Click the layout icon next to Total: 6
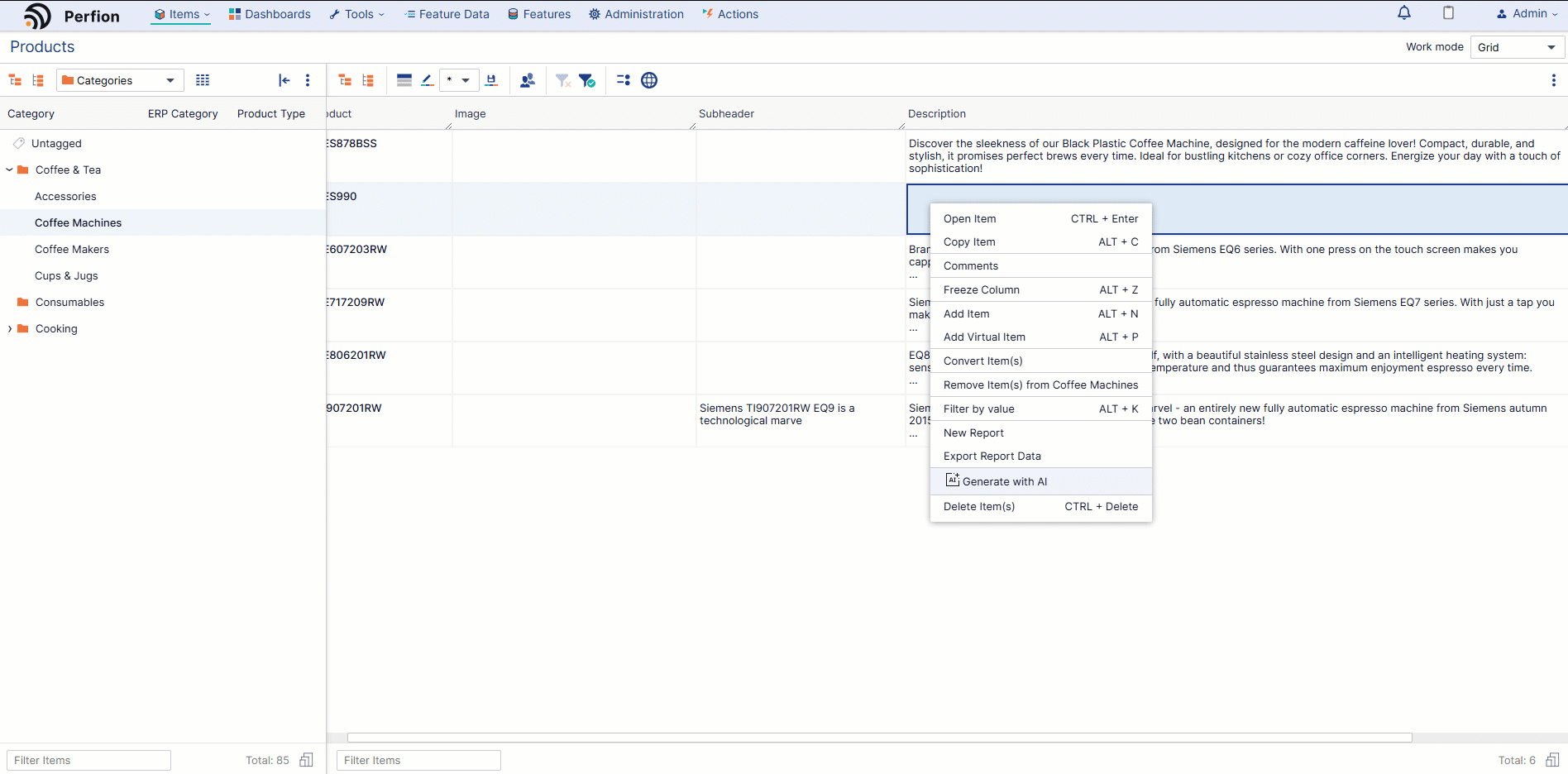Viewport: 1568px width, 774px height. pos(1552,760)
